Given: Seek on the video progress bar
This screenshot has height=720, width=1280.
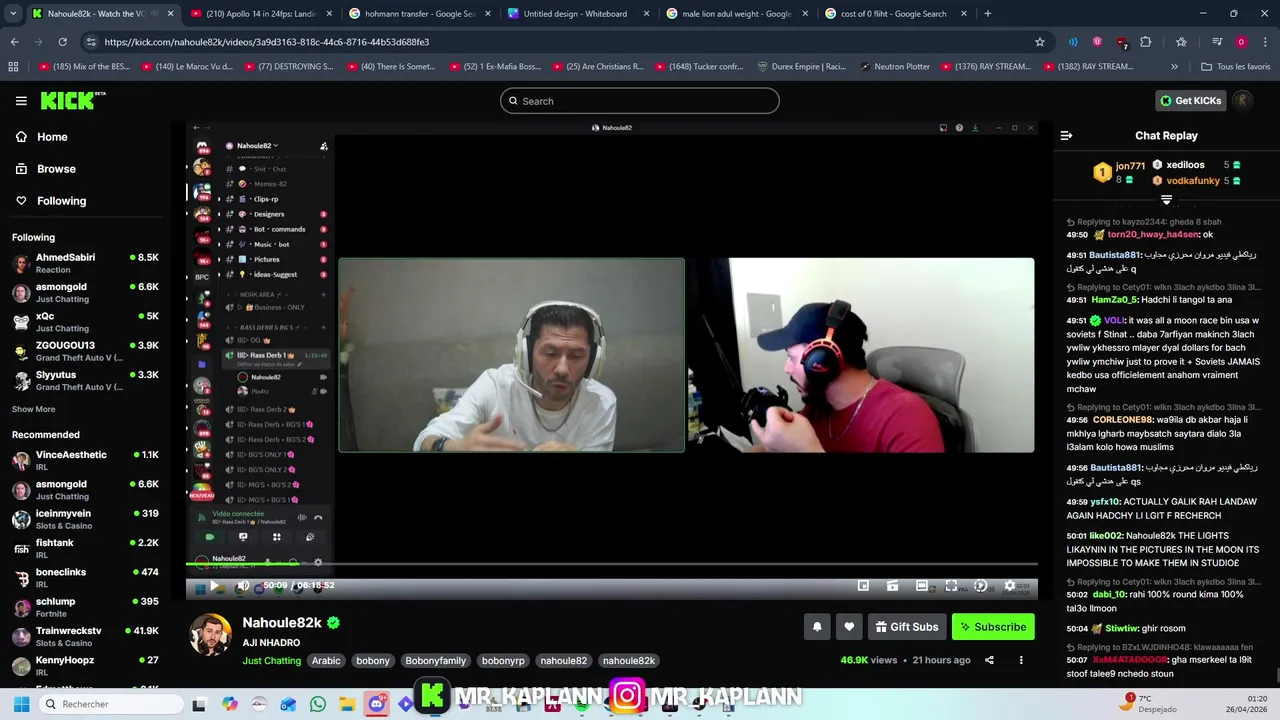Looking at the screenshot, I should pos(611,565).
